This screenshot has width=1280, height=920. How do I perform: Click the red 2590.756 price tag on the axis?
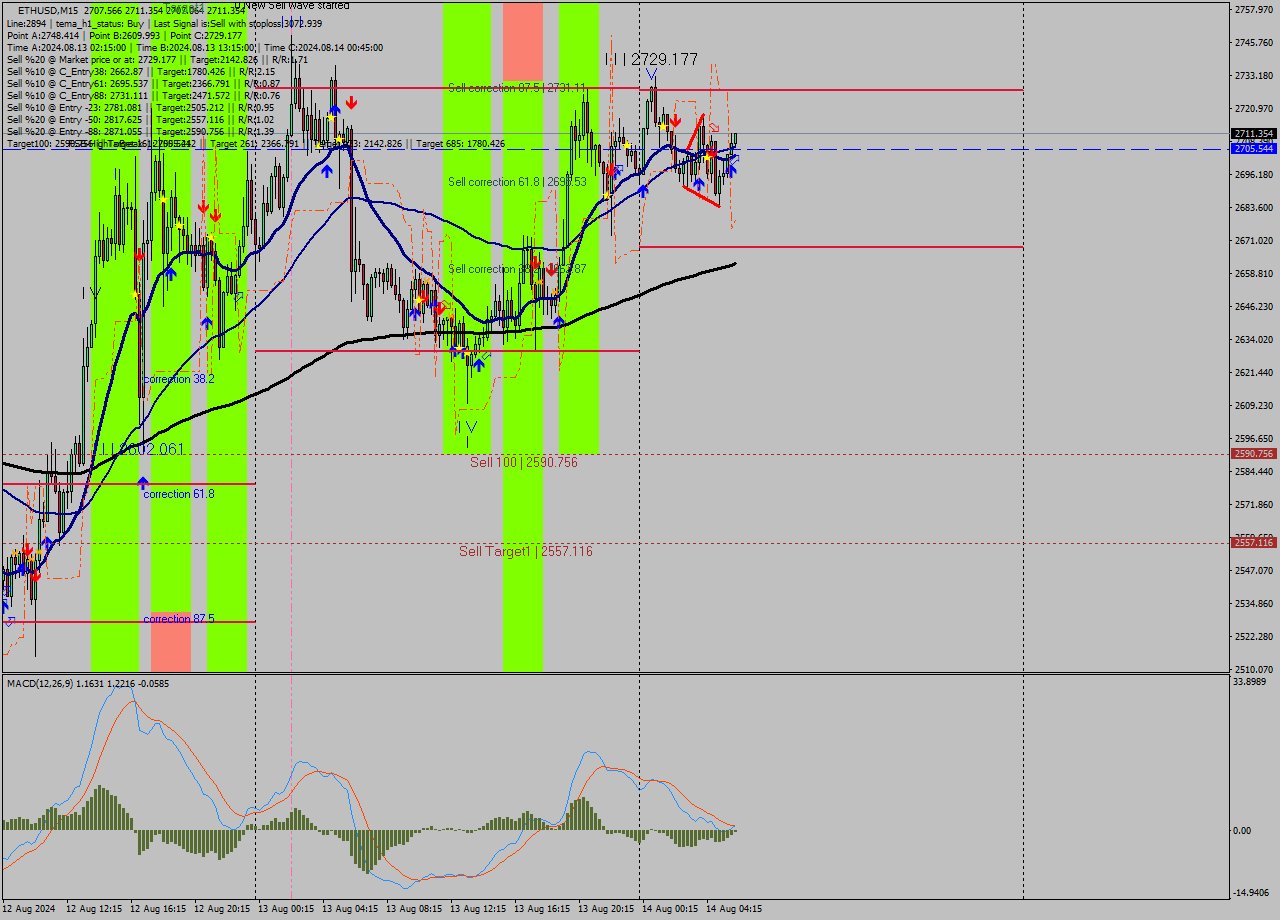point(1253,453)
